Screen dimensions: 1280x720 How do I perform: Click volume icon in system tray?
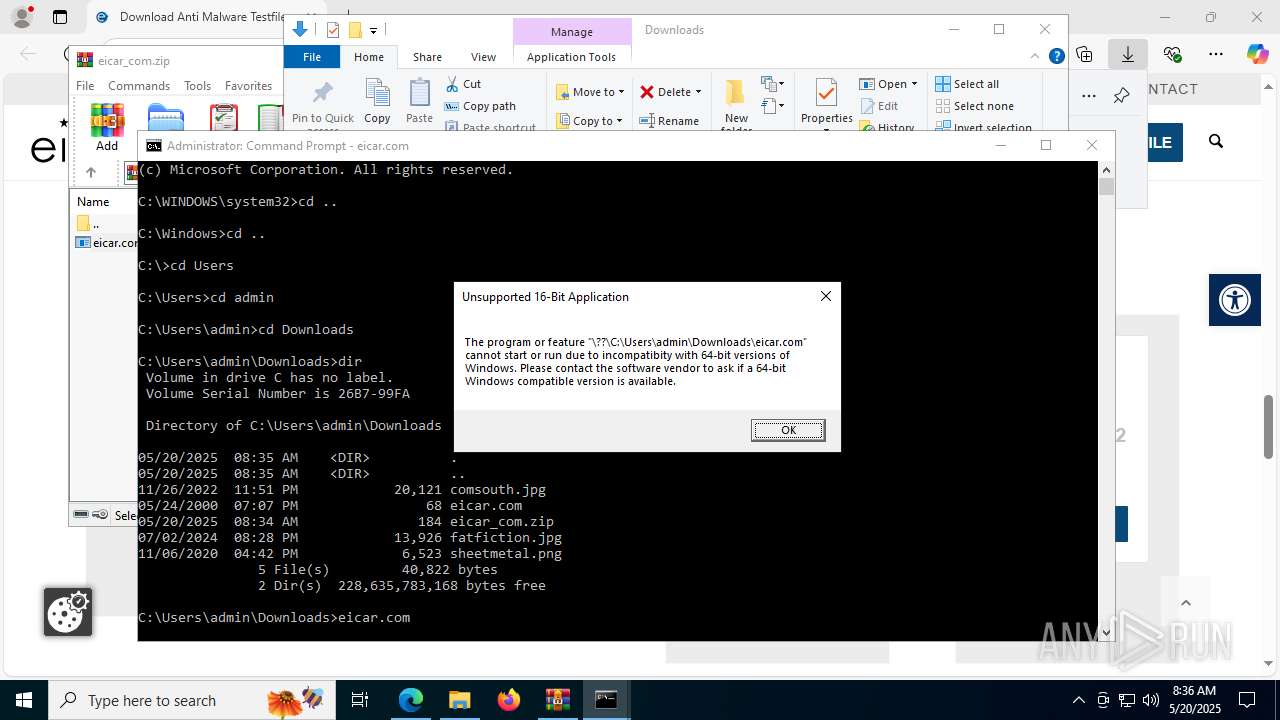click(1151, 700)
